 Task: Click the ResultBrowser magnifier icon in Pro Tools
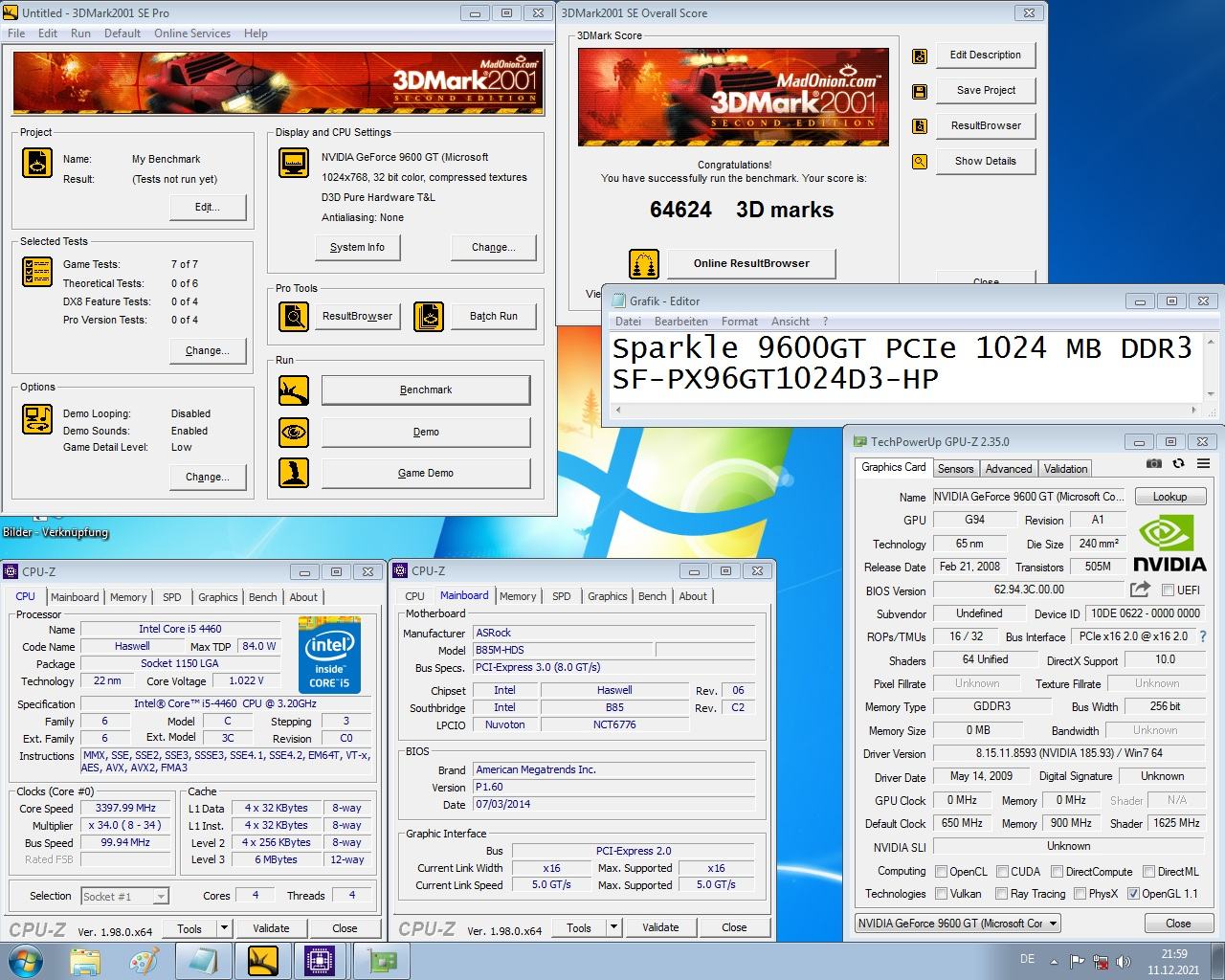point(294,316)
